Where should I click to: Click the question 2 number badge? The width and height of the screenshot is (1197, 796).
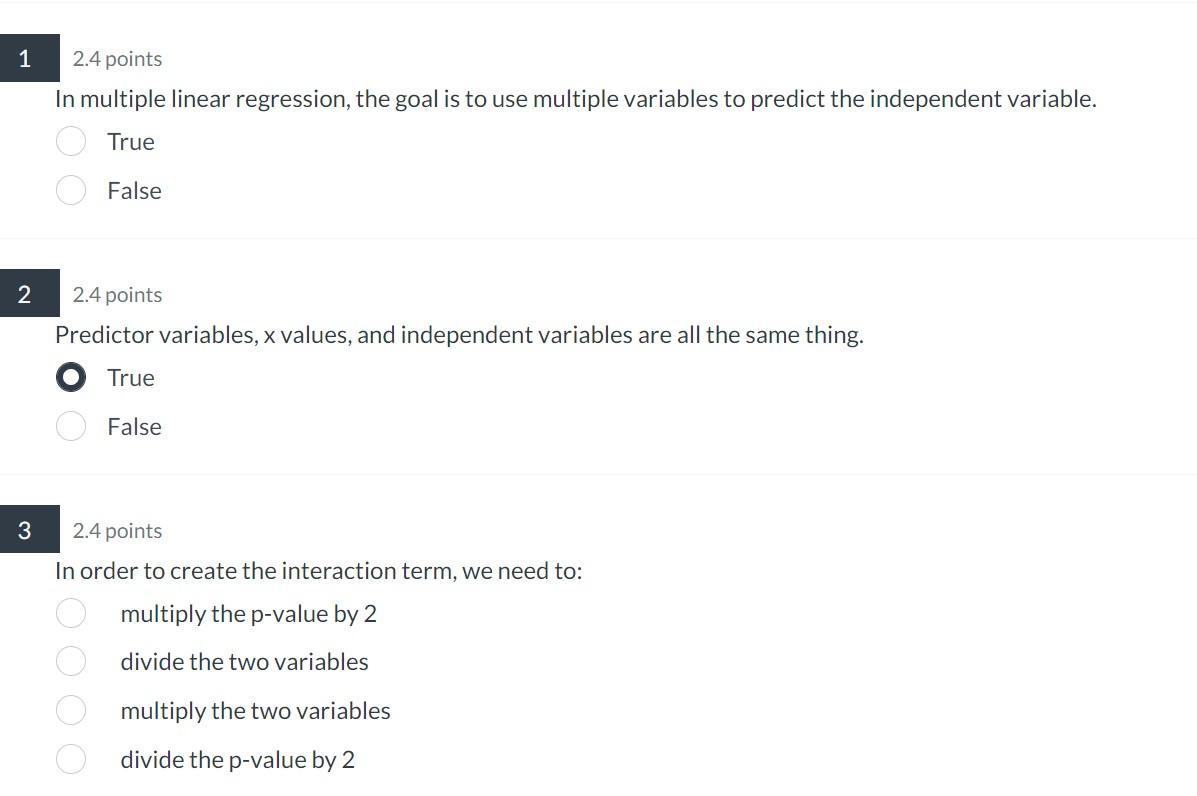point(28,293)
